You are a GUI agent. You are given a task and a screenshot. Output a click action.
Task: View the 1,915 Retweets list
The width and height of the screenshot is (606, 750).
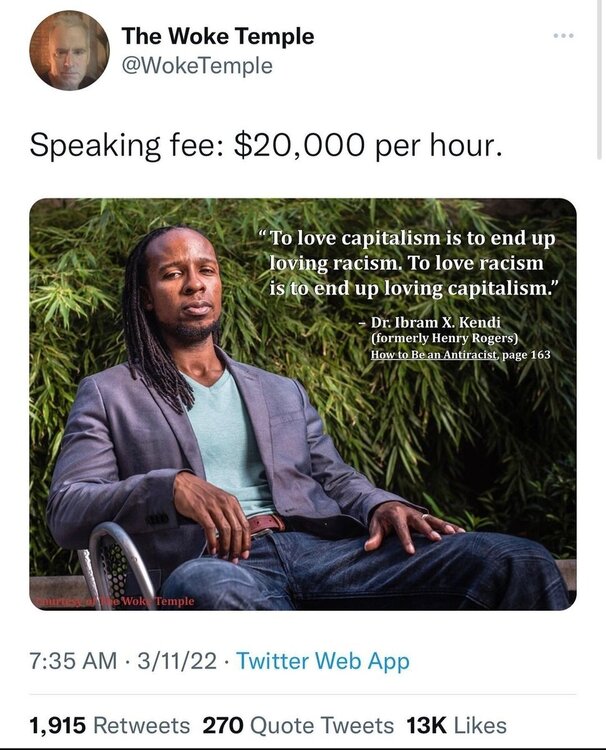[x=109, y=725]
